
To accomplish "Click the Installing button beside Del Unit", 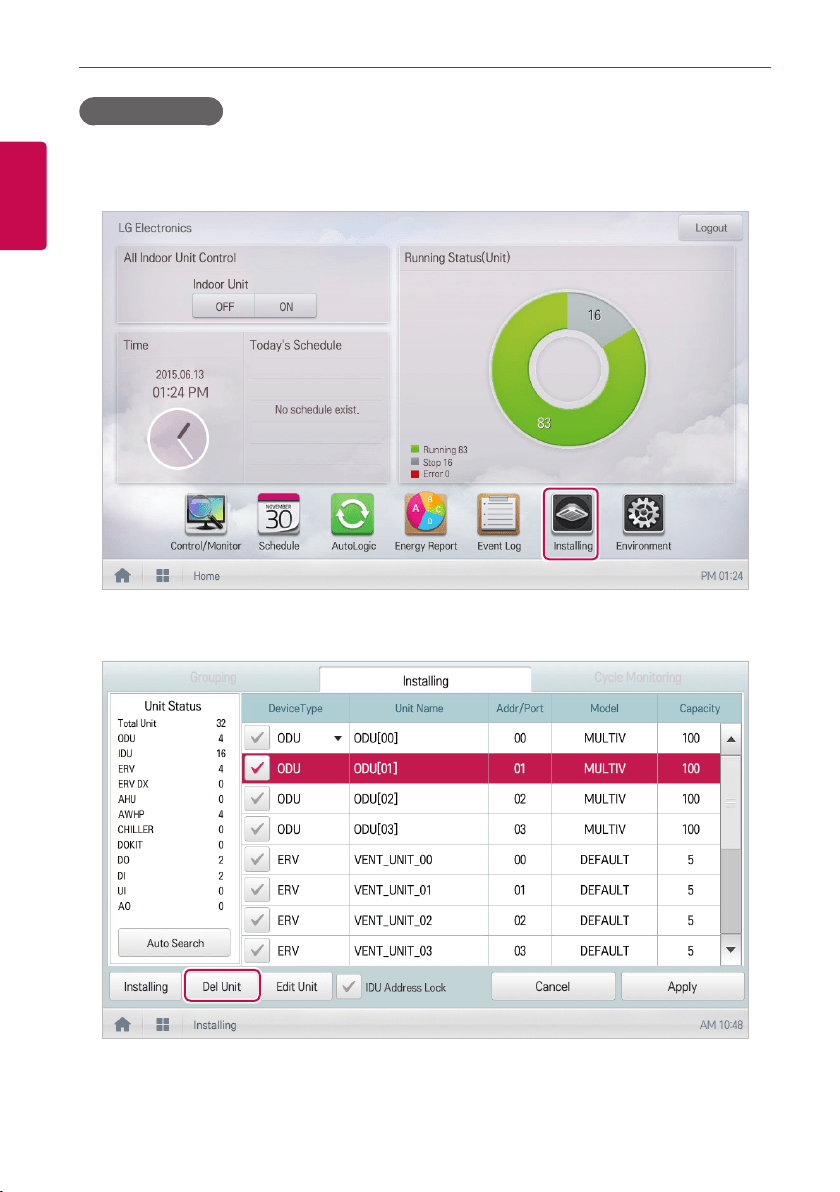I will [145, 987].
